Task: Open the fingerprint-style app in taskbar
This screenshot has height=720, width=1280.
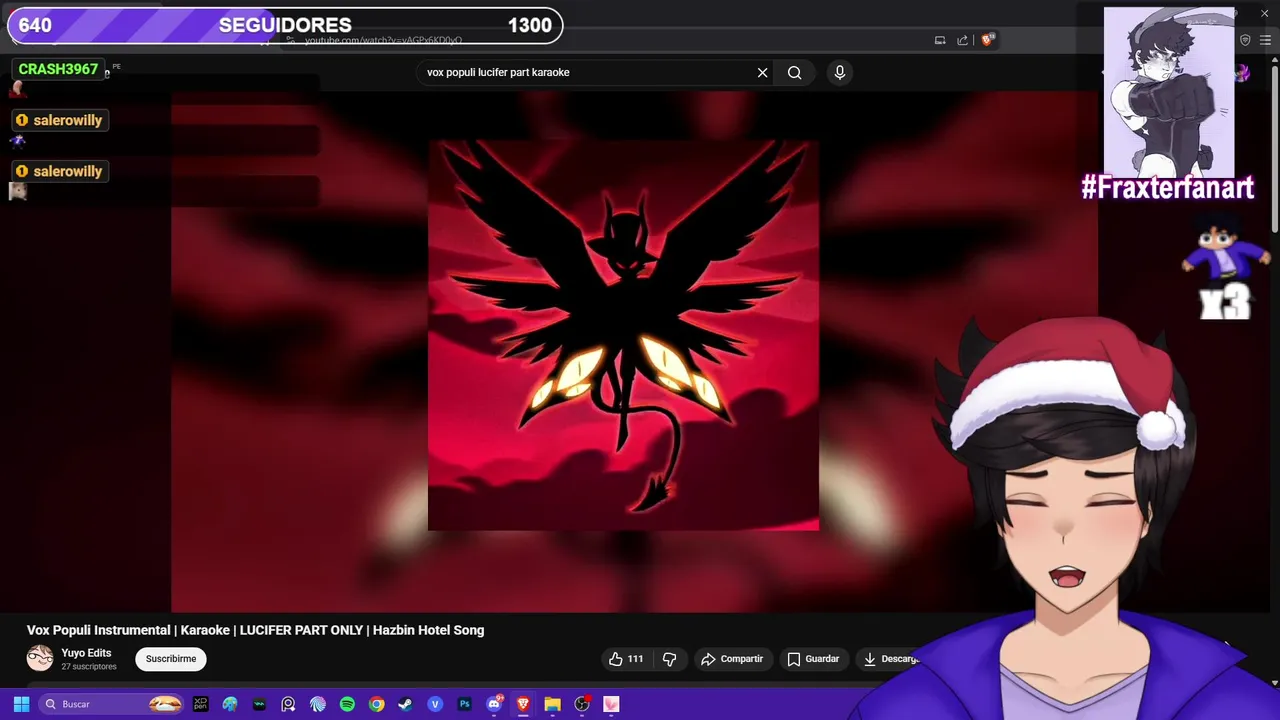Action: (x=318, y=704)
